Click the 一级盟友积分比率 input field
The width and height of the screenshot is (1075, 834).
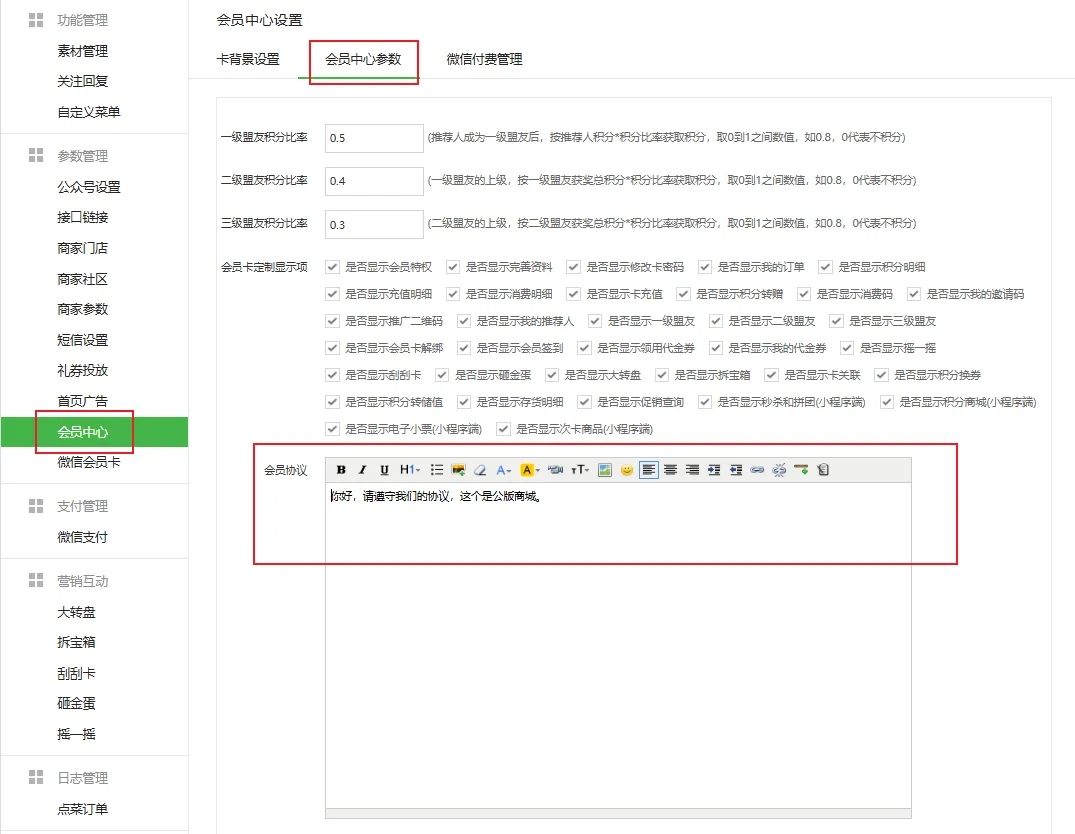pos(374,138)
